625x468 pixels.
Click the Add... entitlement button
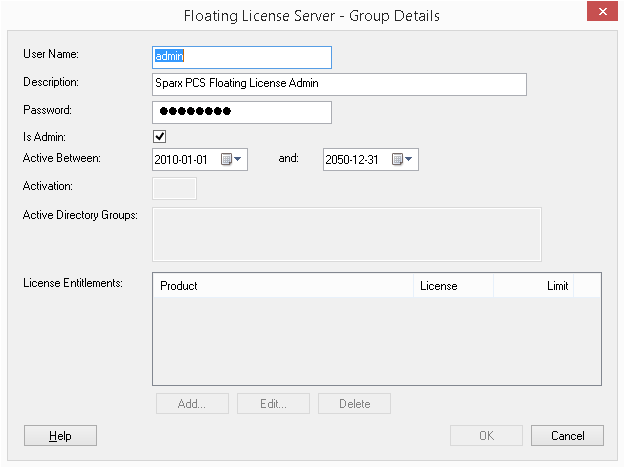(x=192, y=404)
